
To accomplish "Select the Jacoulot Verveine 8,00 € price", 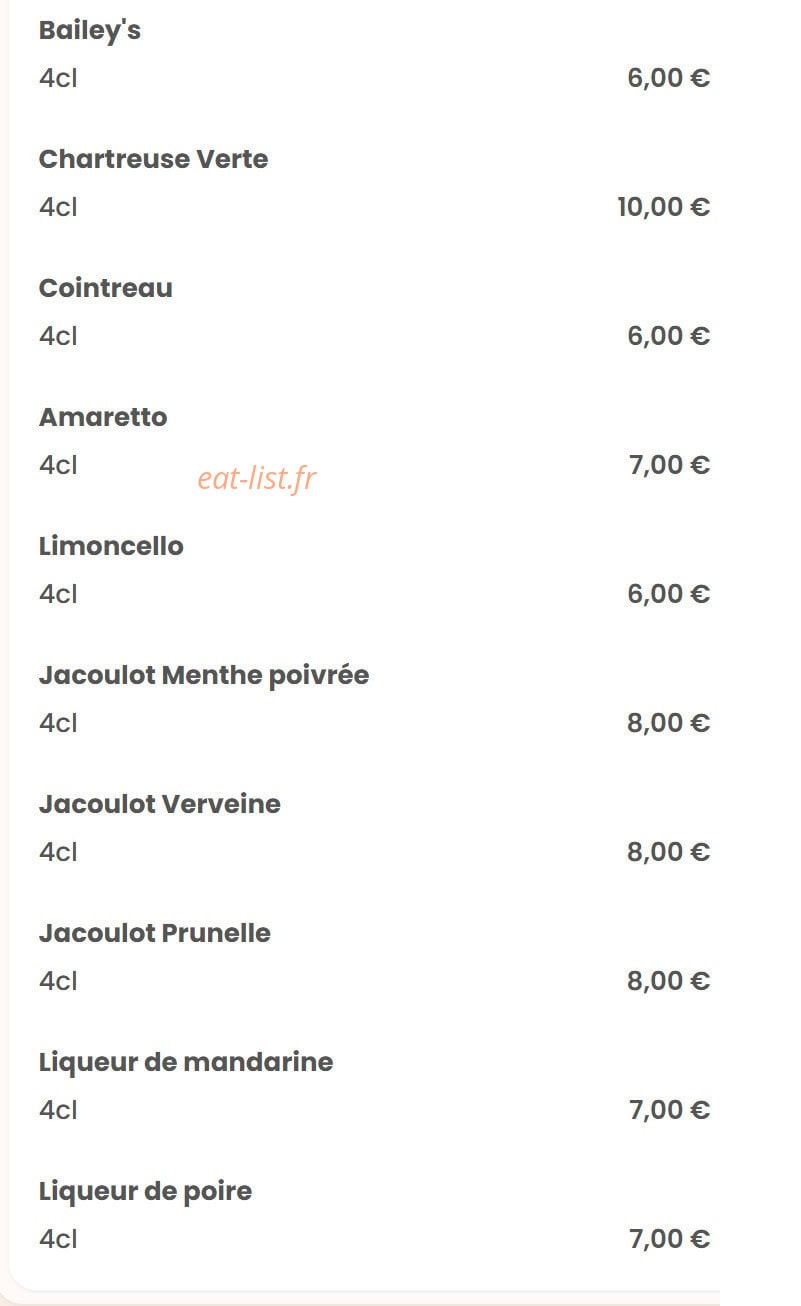I will point(668,852).
